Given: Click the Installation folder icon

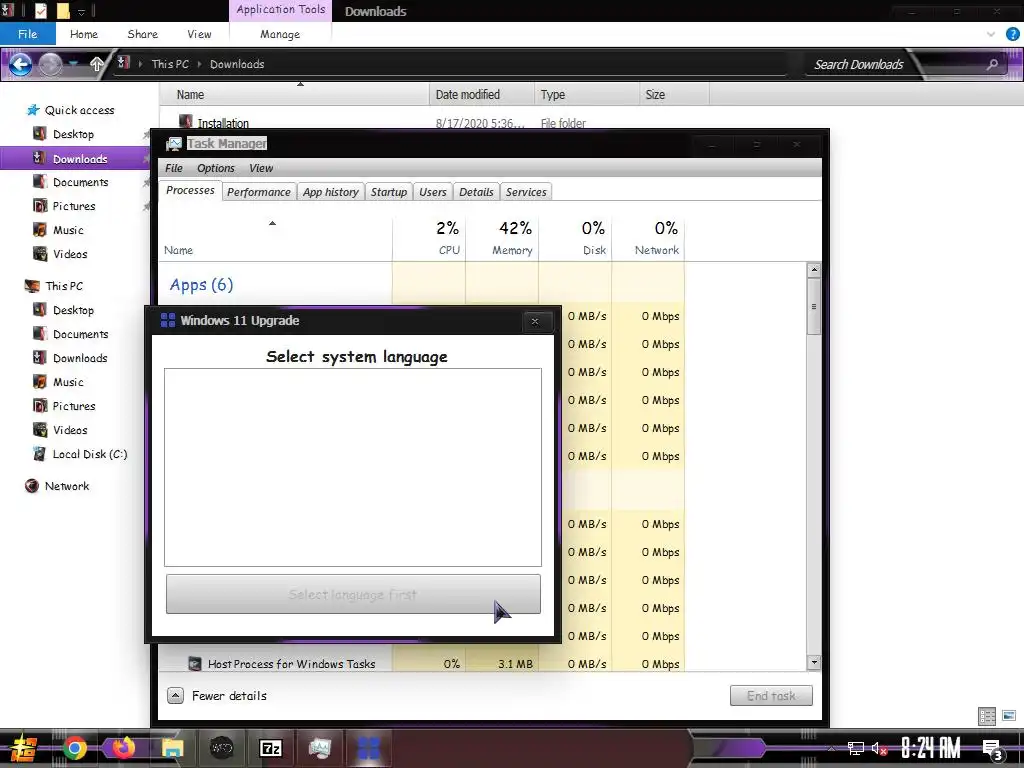Looking at the screenshot, I should pyautogui.click(x=185, y=121).
